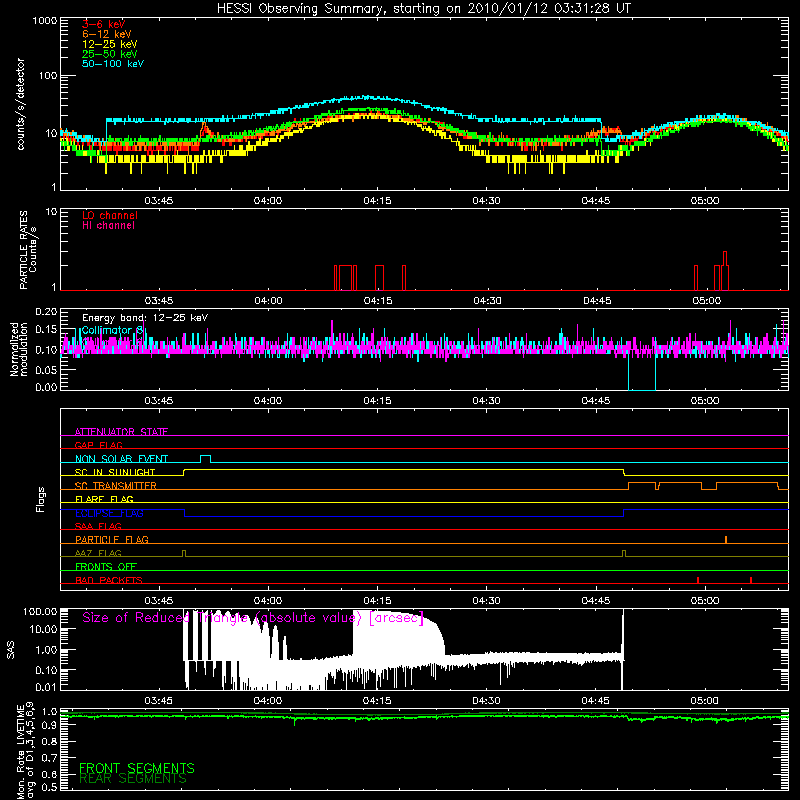Viewport: 800px width, 800px height.
Task: Select the cyan 50-100 keV legend entry
Action: click(113, 64)
